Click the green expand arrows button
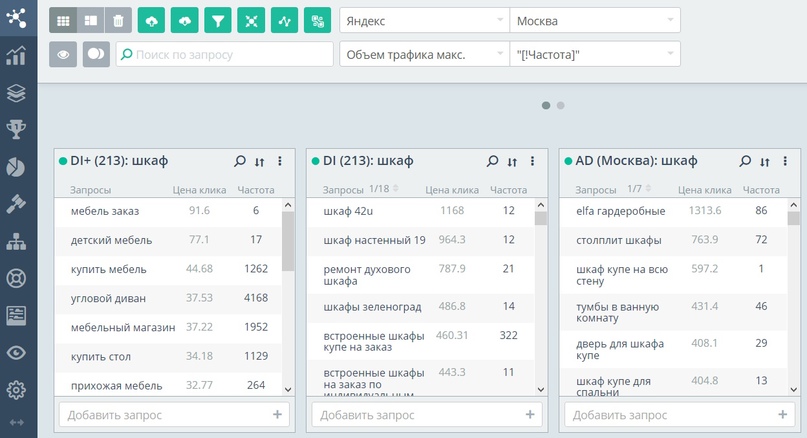Viewport: 807px width, 438px height. (251, 21)
